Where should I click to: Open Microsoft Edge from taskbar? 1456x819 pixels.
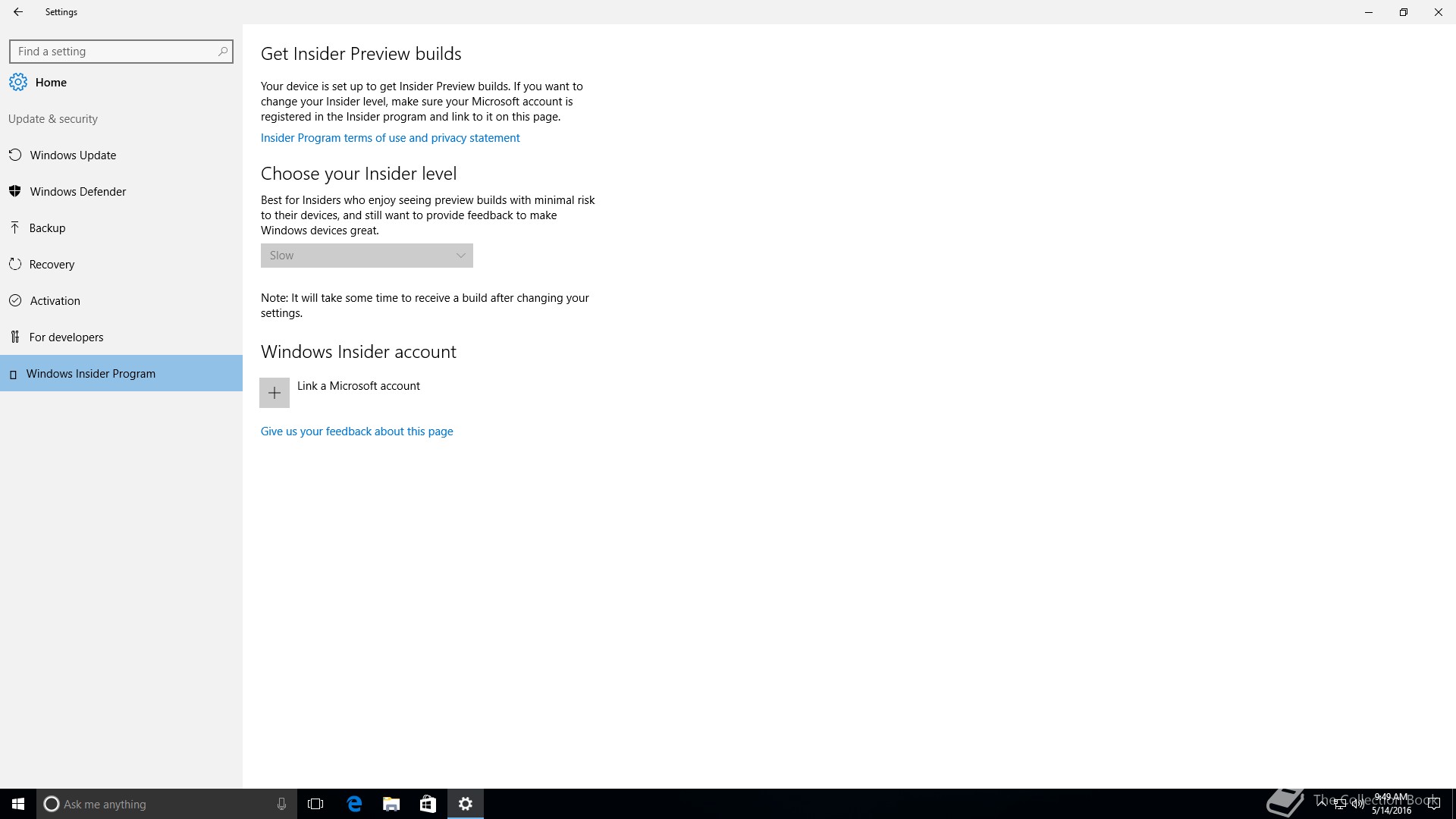pyautogui.click(x=354, y=804)
